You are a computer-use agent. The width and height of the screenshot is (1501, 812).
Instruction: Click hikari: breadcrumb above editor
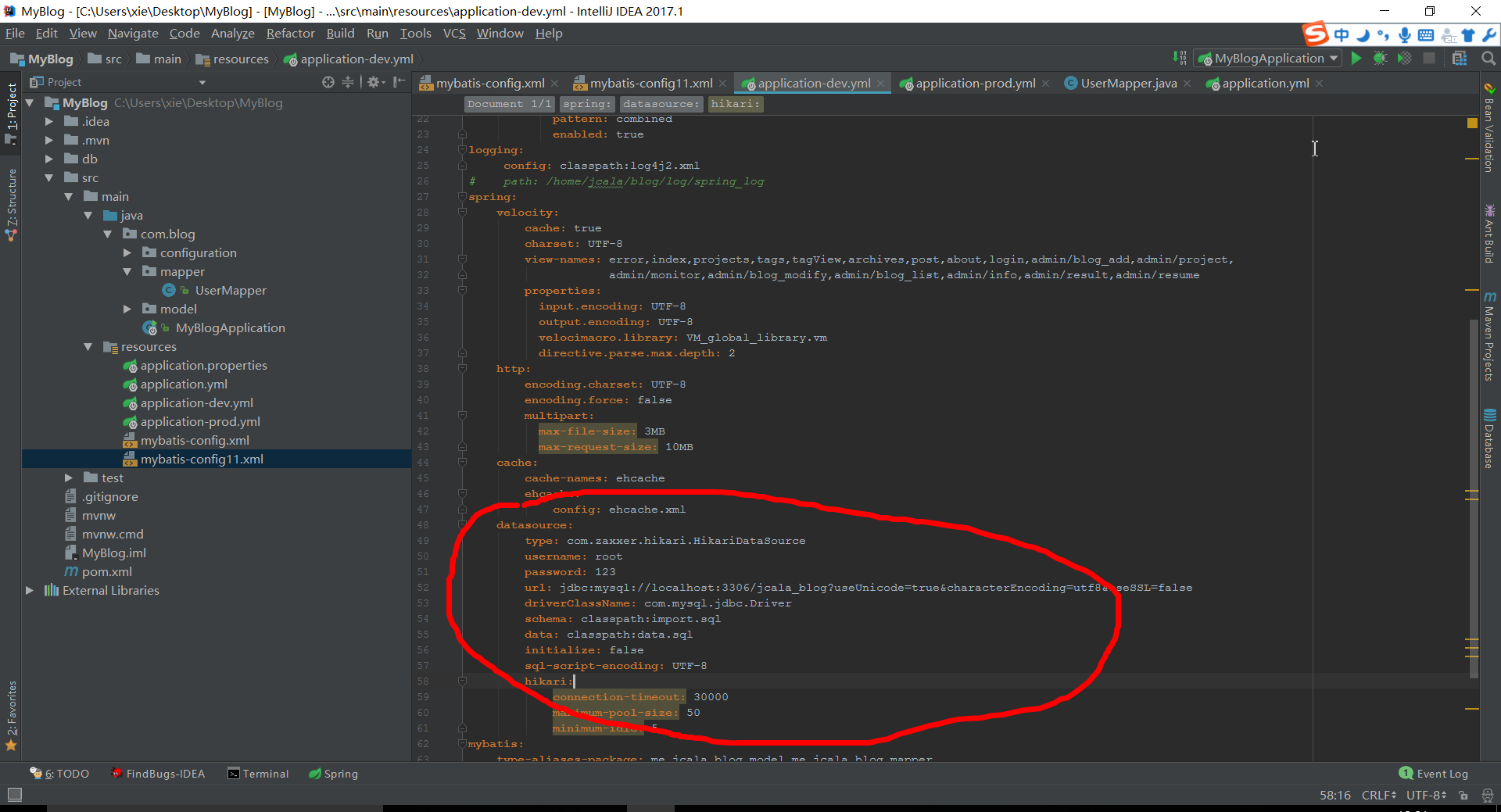735,104
